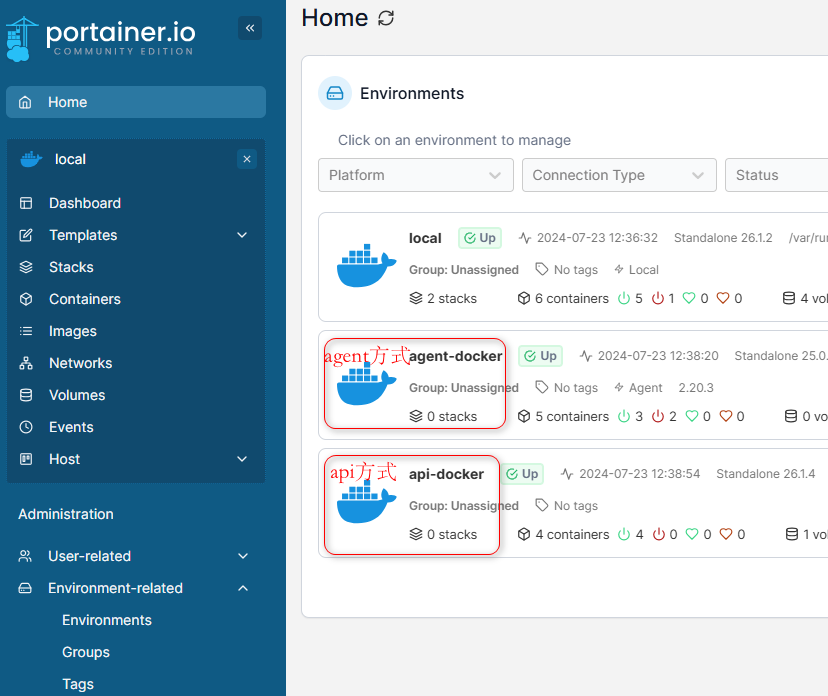This screenshot has width=828, height=696.
Task: Open the agent-docker environment
Action: 455,356
